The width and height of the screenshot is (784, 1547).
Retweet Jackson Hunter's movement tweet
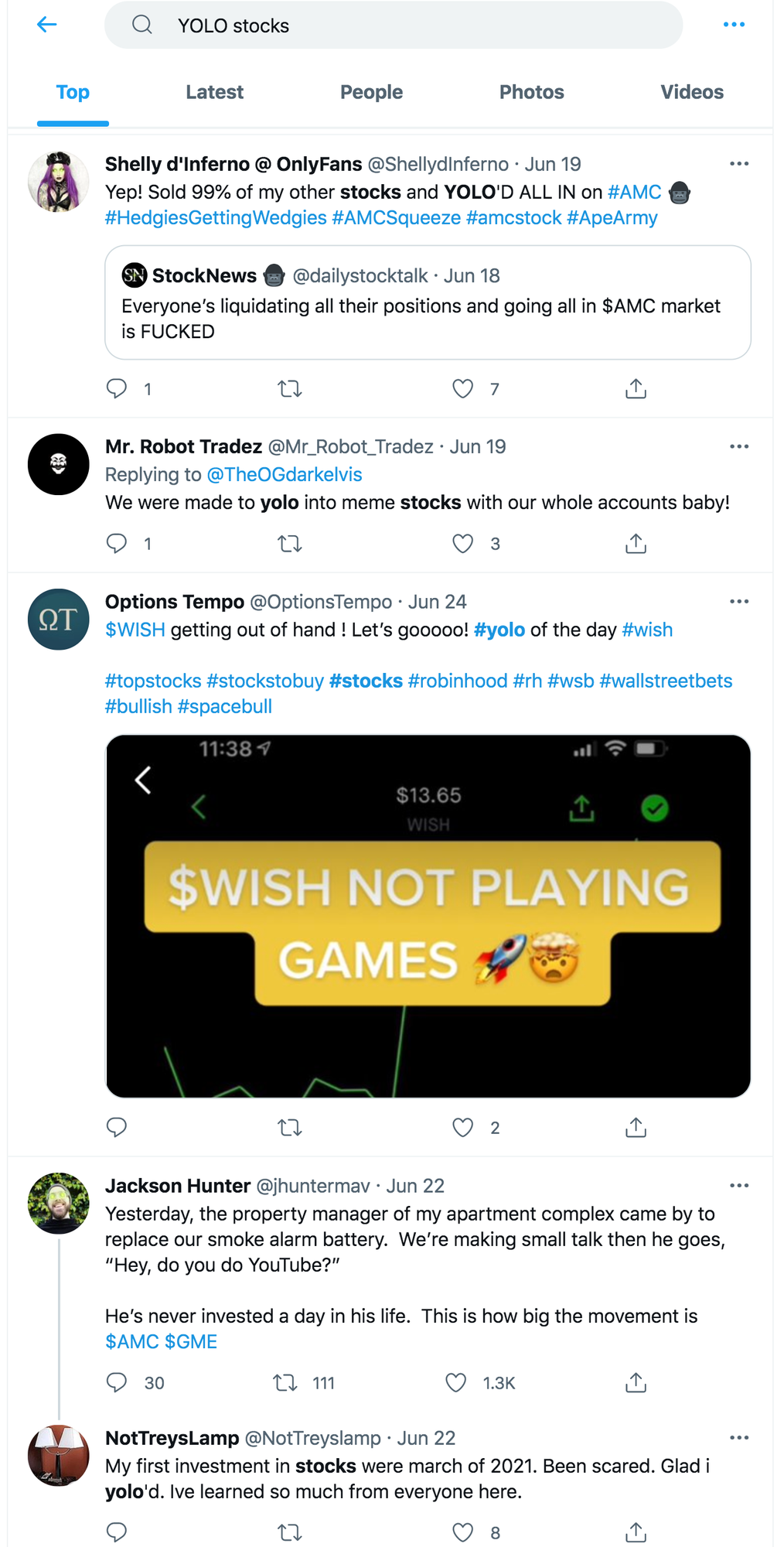[x=289, y=1383]
